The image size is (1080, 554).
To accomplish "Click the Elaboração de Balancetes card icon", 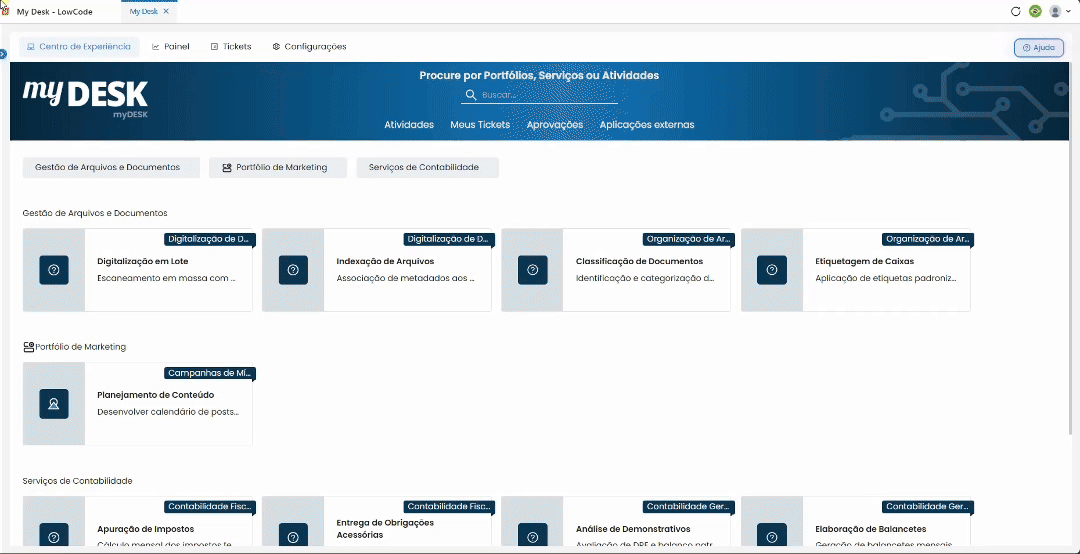I will point(771,537).
